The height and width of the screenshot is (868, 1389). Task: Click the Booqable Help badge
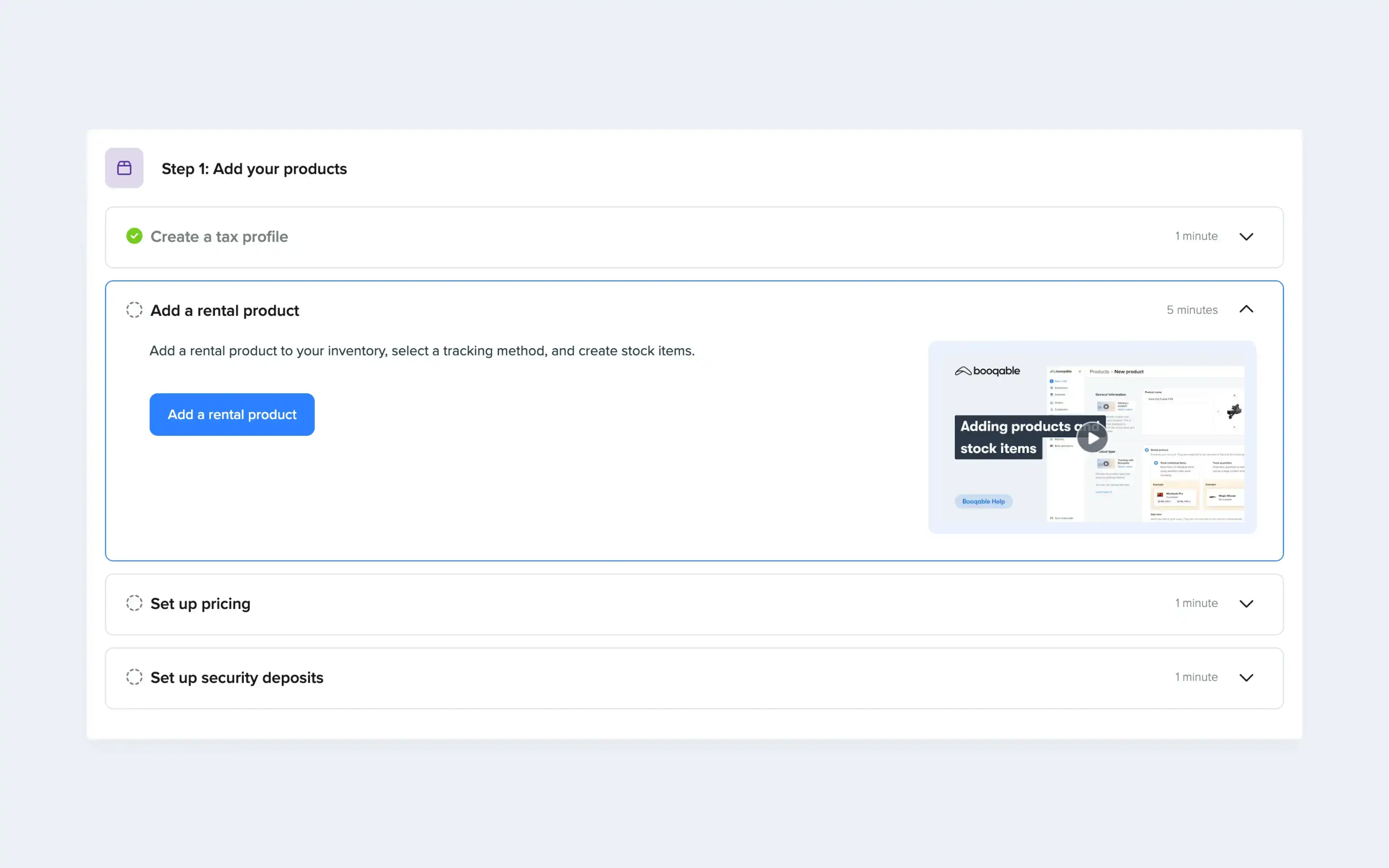point(983,502)
